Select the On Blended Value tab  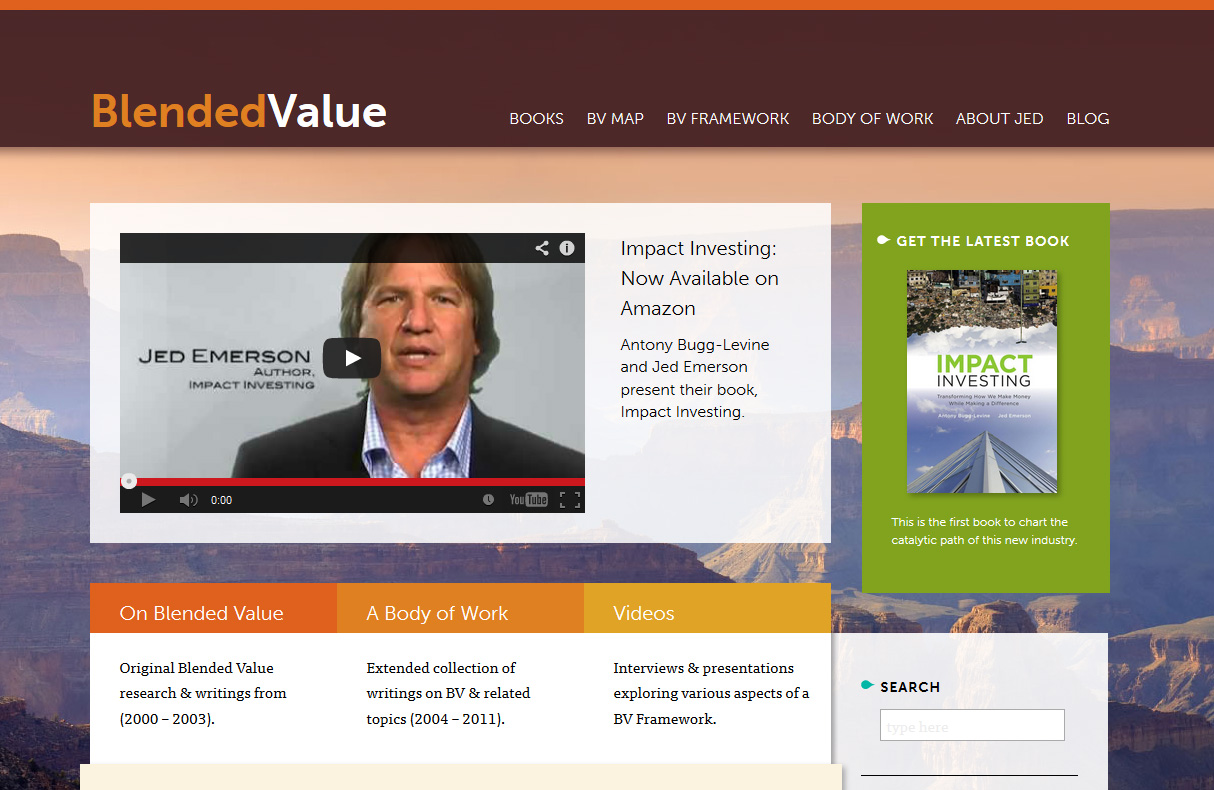[213, 608]
